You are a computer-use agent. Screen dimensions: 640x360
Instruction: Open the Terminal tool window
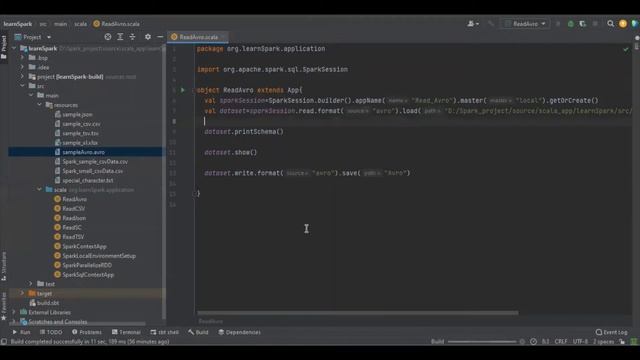click(126, 332)
